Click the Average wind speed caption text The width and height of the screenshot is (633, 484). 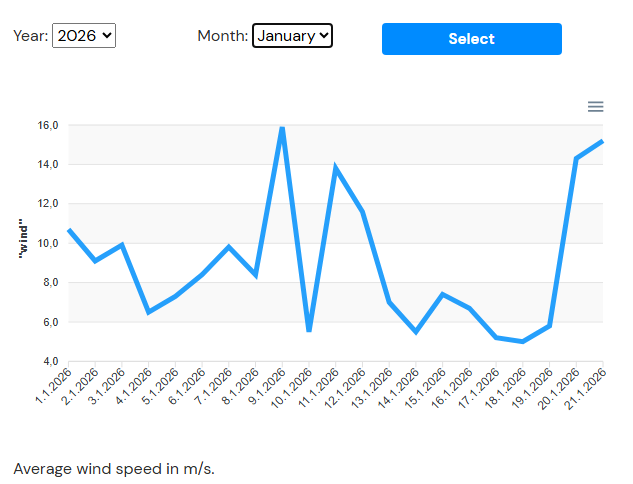(x=114, y=468)
